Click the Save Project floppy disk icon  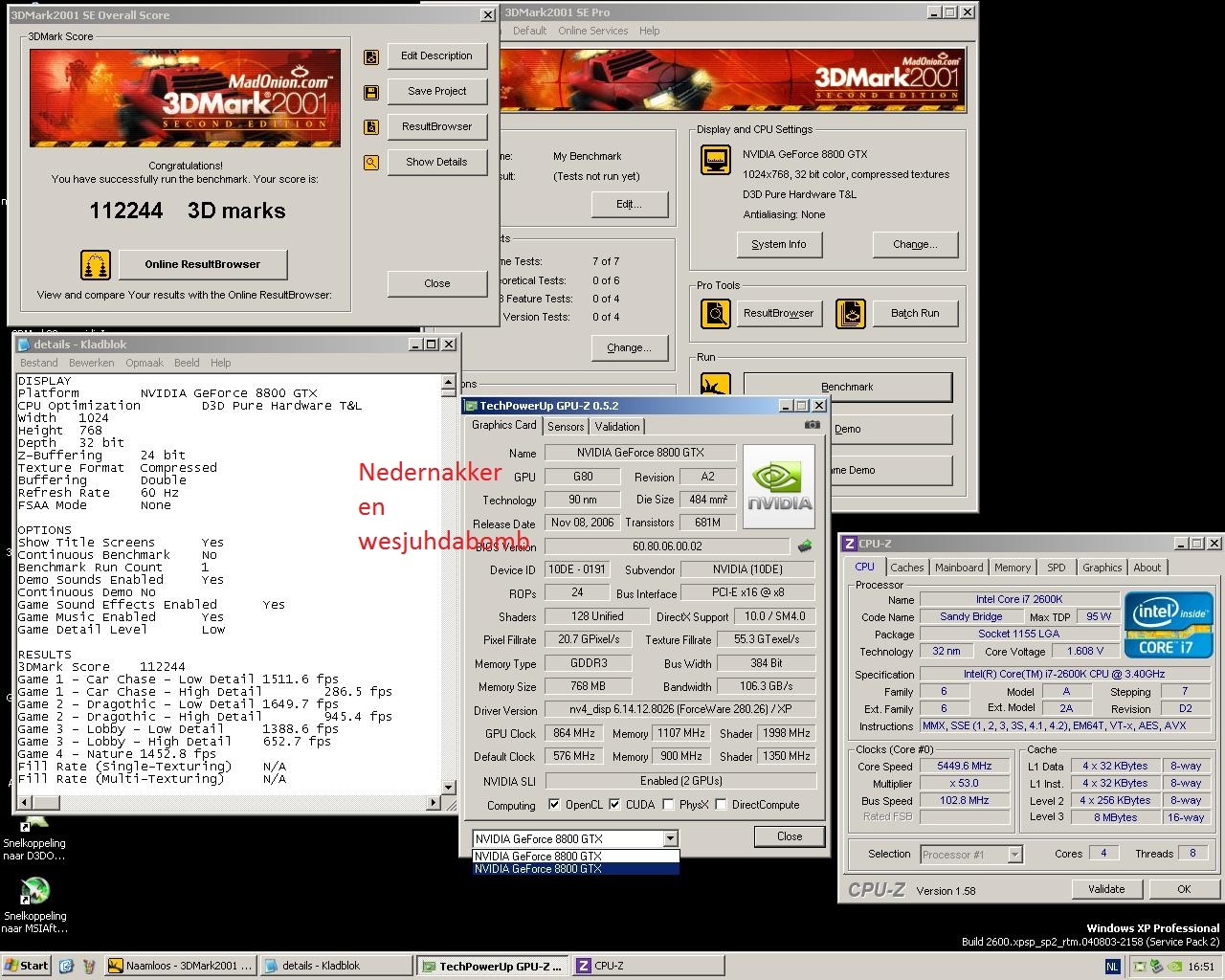coord(371,93)
